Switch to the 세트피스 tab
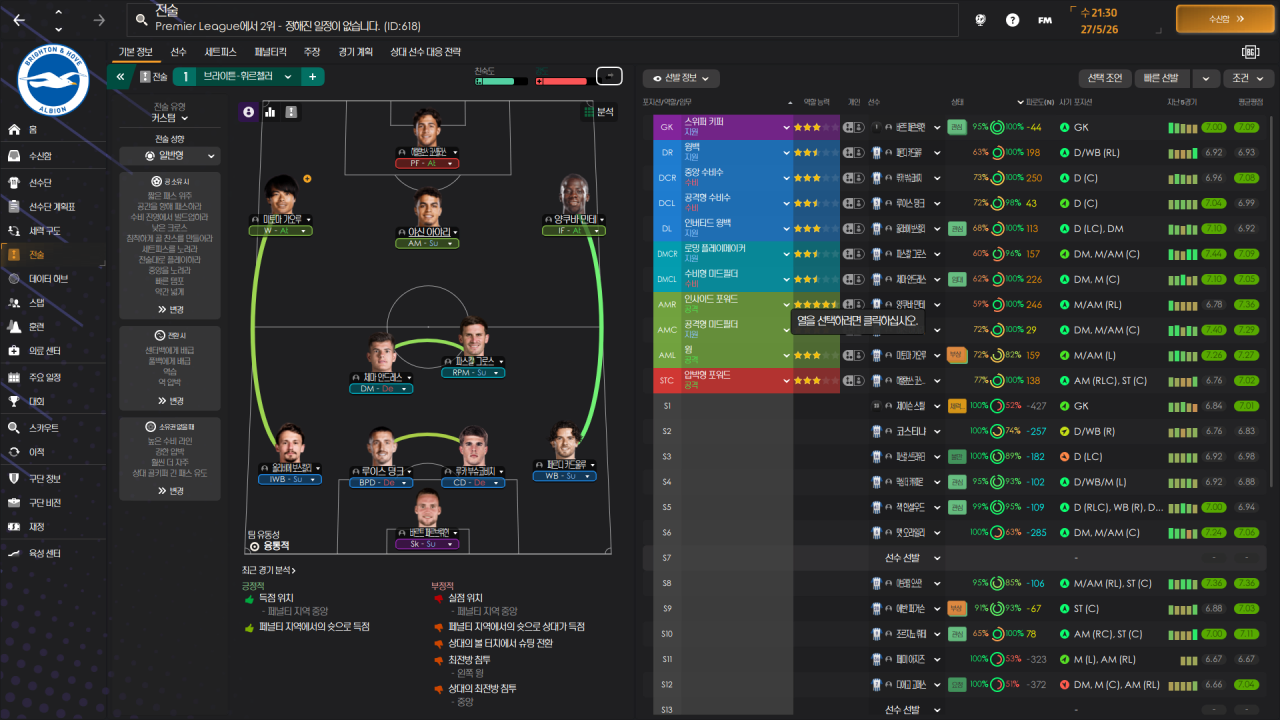Image resolution: width=1280 pixels, height=720 pixels. (x=220, y=52)
